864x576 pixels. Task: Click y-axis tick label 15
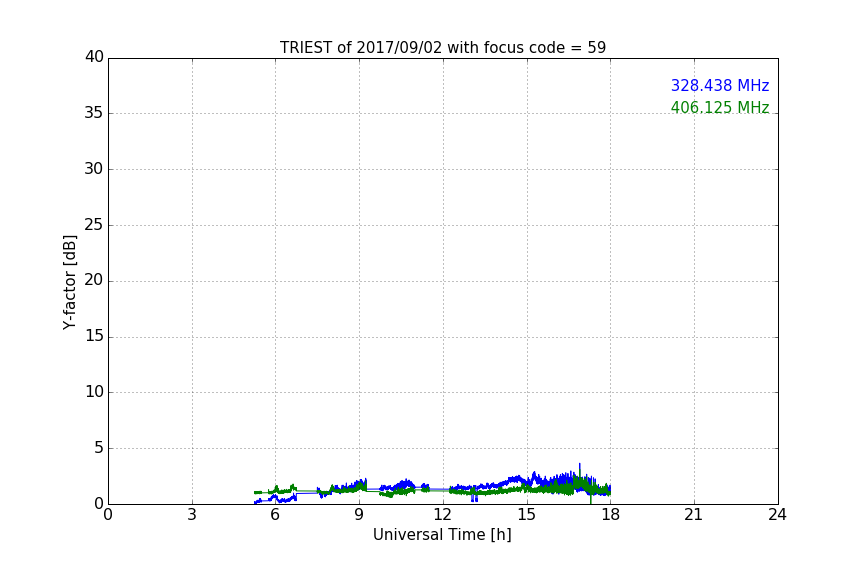pyautogui.click(x=94, y=336)
